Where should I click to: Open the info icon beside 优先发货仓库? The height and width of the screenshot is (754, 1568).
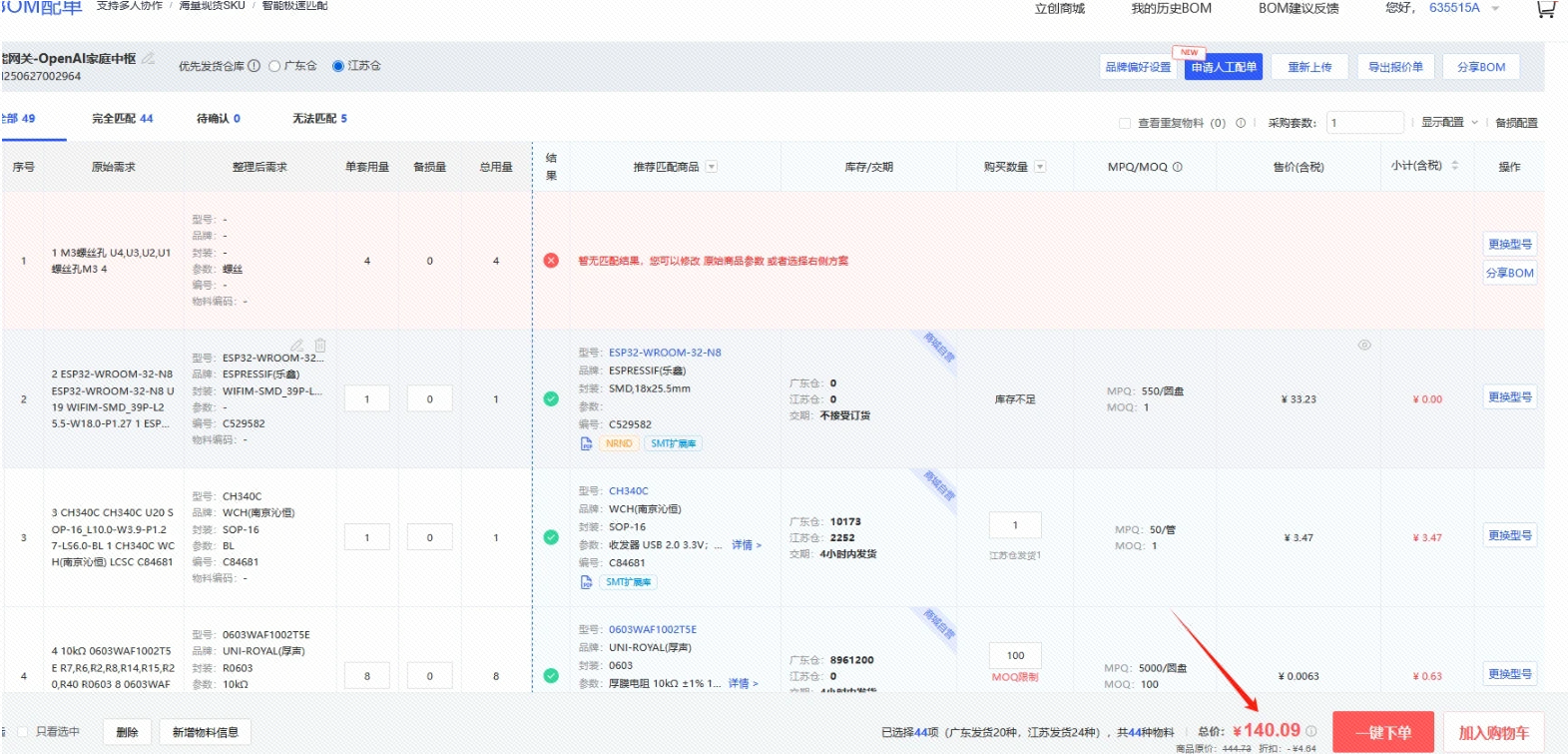[x=255, y=66]
